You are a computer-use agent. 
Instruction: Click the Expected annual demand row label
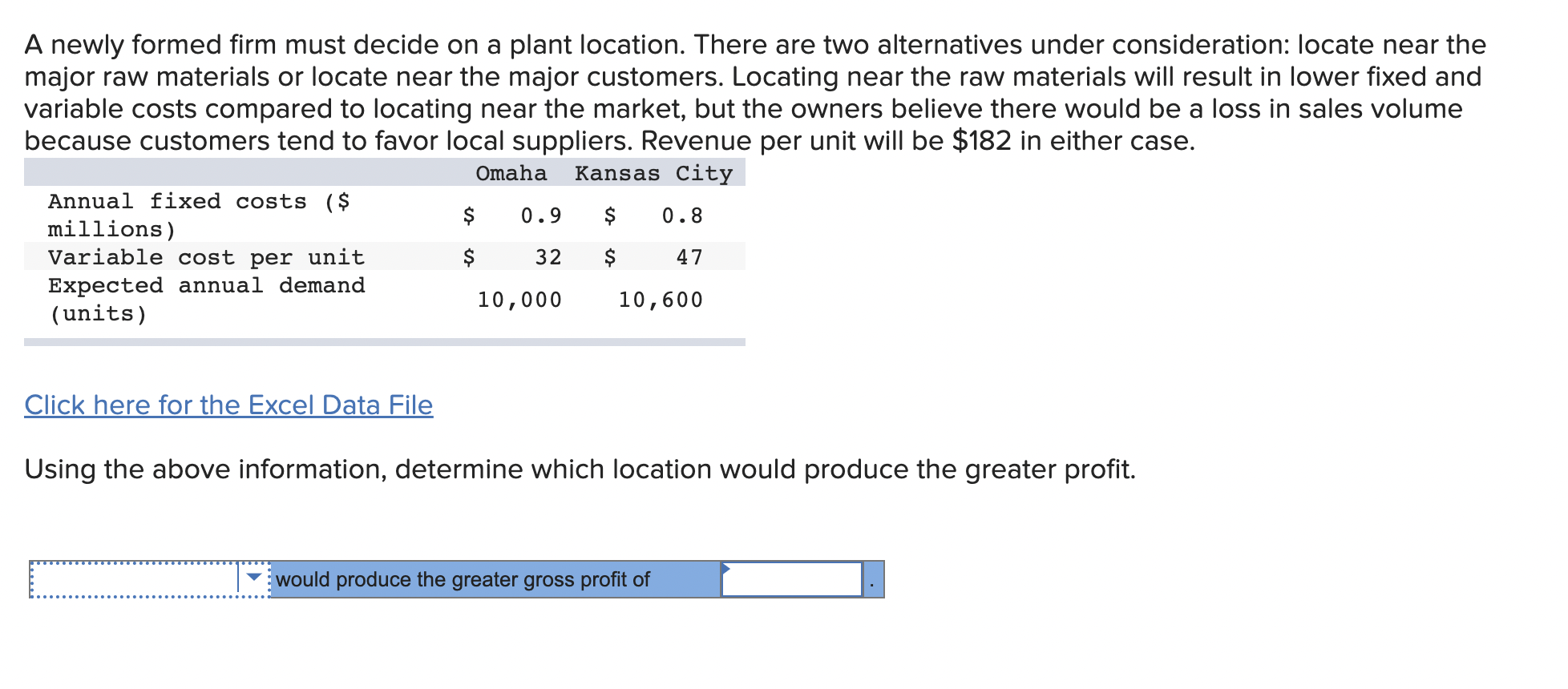tap(206, 300)
